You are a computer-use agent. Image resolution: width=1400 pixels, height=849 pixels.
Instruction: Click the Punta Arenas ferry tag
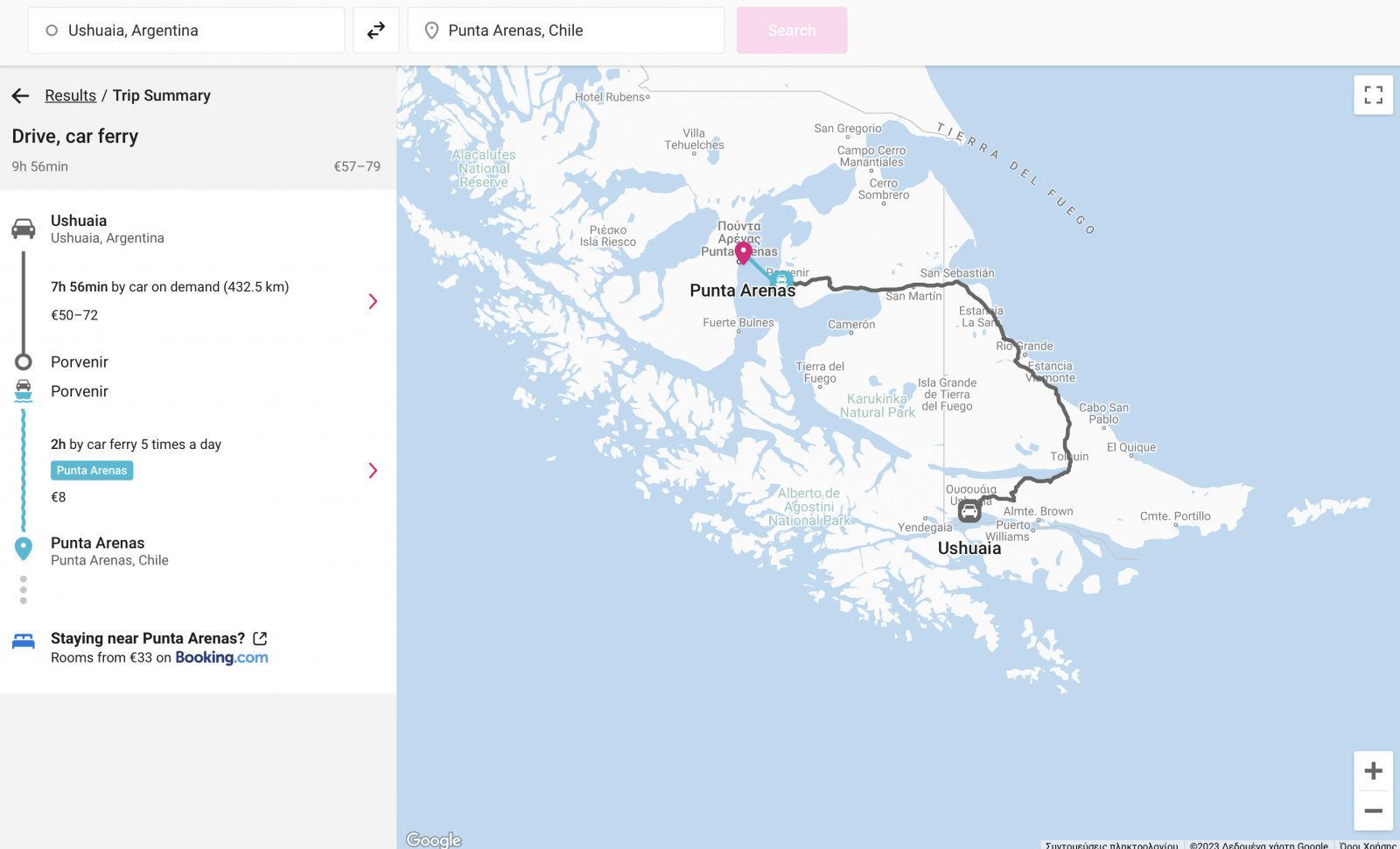click(92, 471)
